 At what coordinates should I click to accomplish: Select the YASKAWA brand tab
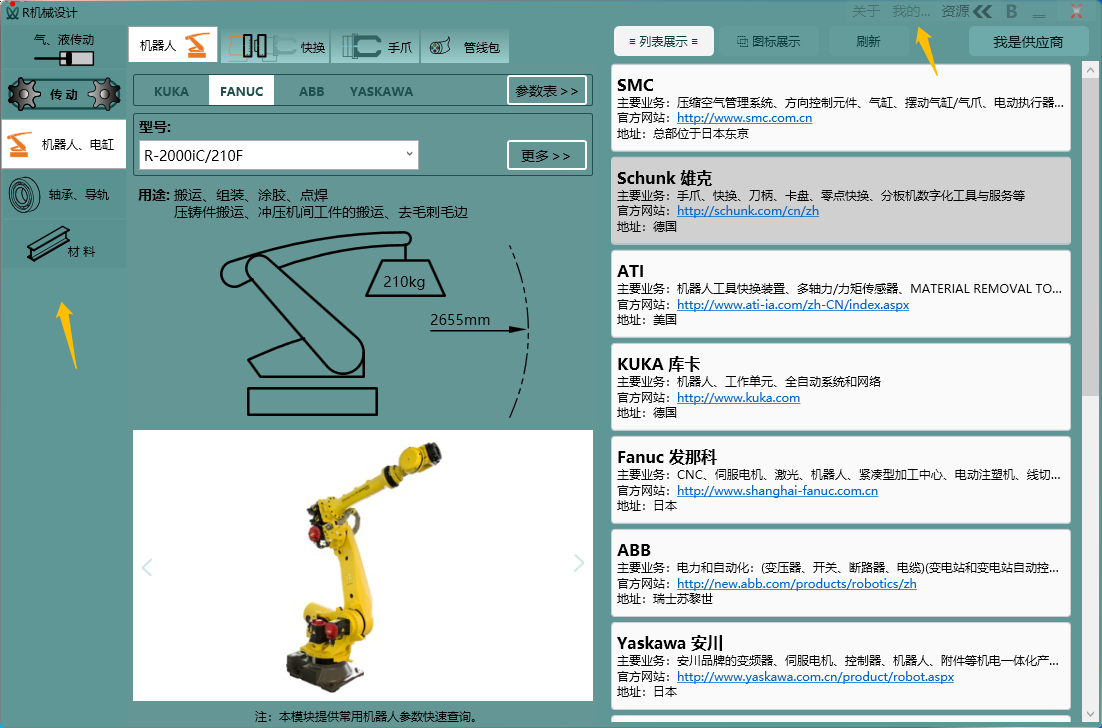382,91
